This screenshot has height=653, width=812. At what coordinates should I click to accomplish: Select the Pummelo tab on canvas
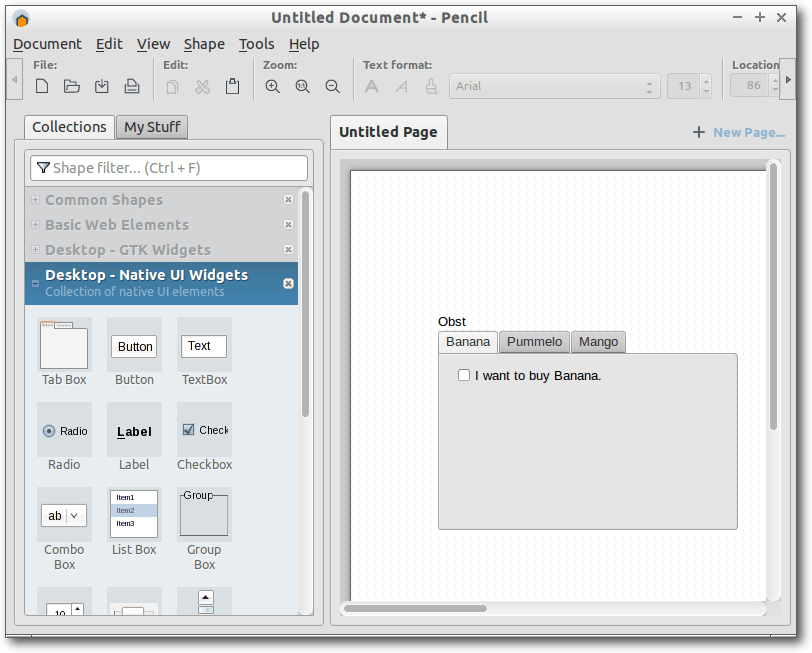click(x=534, y=342)
